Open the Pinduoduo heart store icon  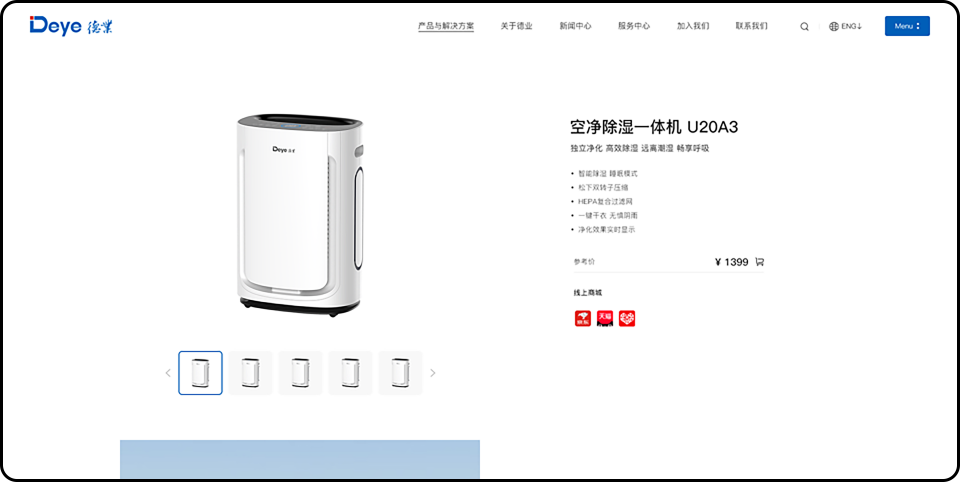(627, 318)
